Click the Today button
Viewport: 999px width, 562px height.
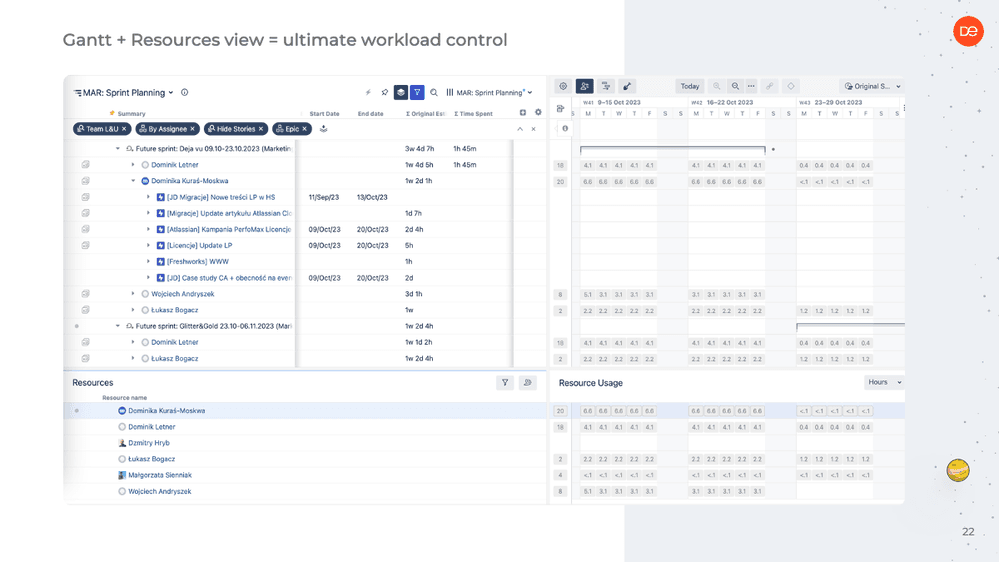690,87
